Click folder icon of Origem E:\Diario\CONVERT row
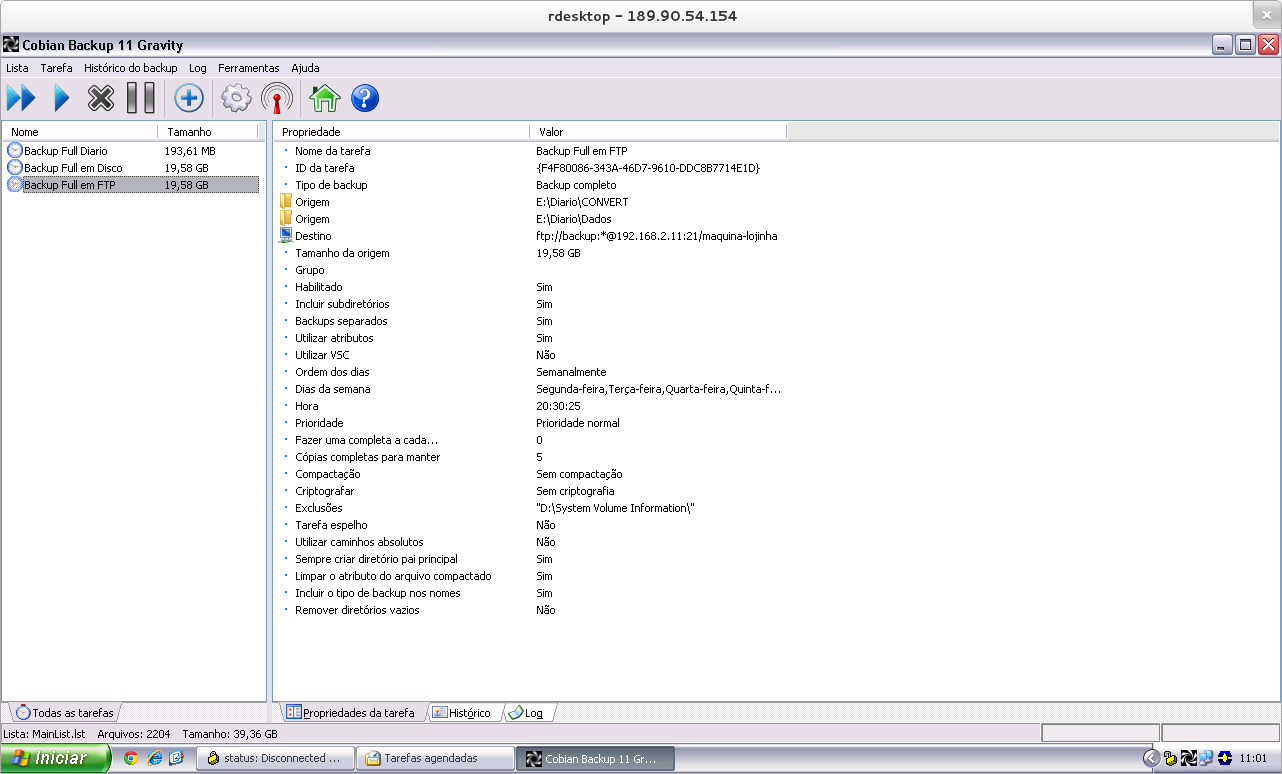This screenshot has height=774, width=1282. pos(285,201)
